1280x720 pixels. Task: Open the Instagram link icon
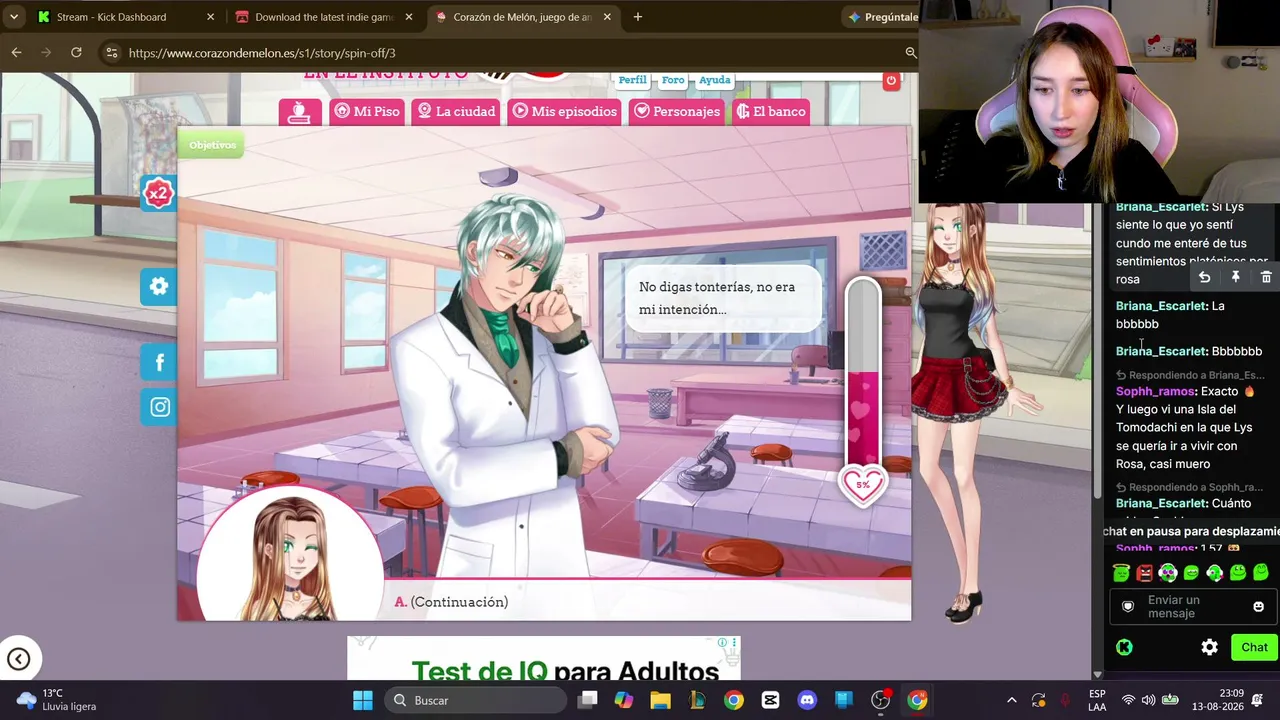coord(159,407)
